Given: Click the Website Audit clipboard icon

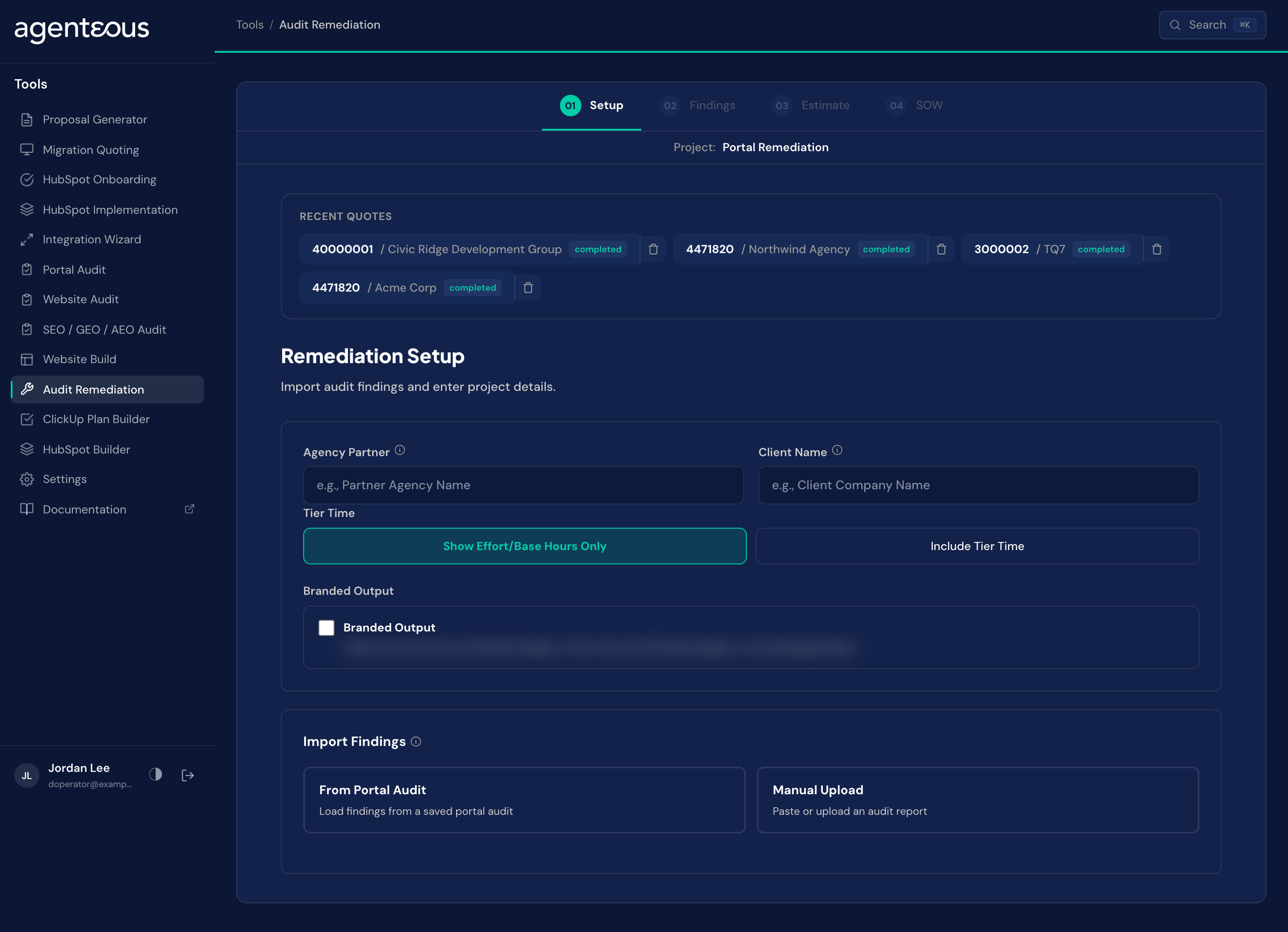Looking at the screenshot, I should (27, 299).
